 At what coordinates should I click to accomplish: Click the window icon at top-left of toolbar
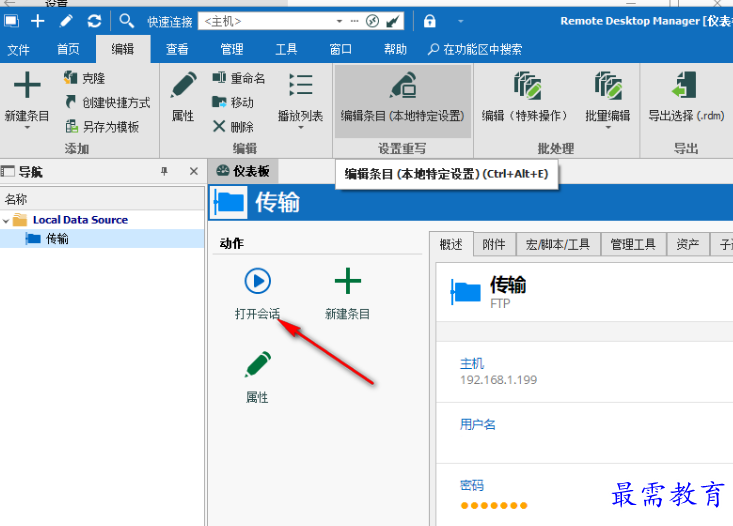pyautogui.click(x=11, y=21)
